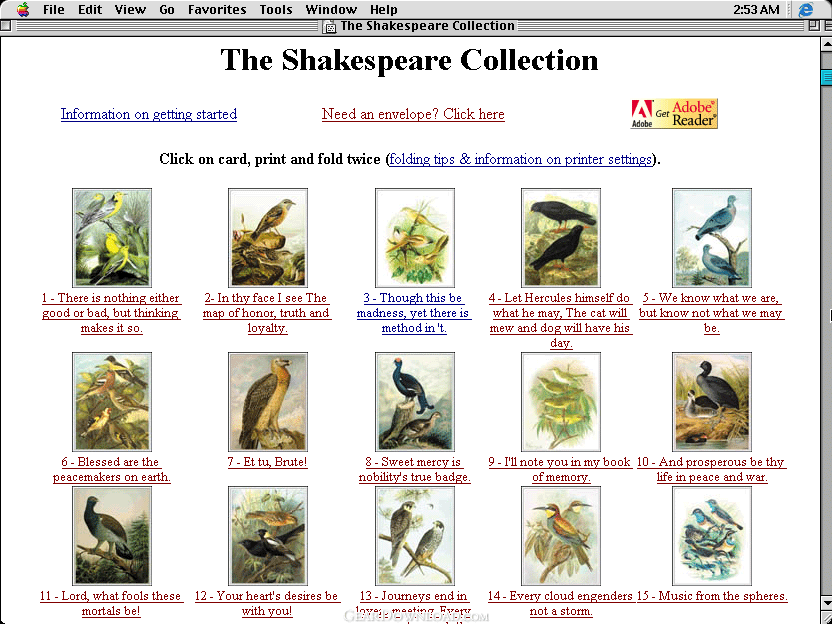Screen dimensions: 832x624
Task: Click the document icon in the title bar
Action: (330, 27)
